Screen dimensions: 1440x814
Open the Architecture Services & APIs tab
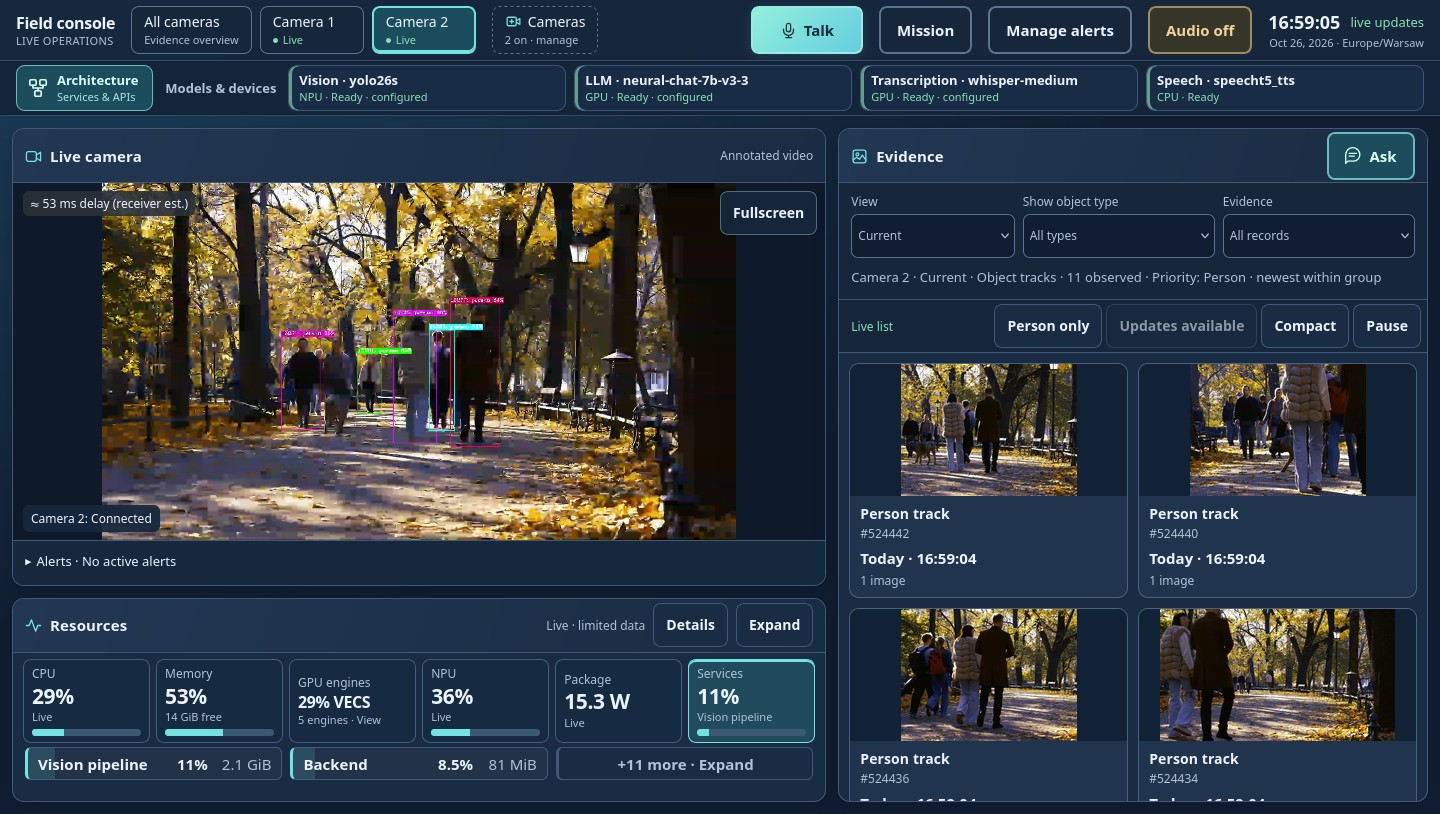(x=85, y=88)
